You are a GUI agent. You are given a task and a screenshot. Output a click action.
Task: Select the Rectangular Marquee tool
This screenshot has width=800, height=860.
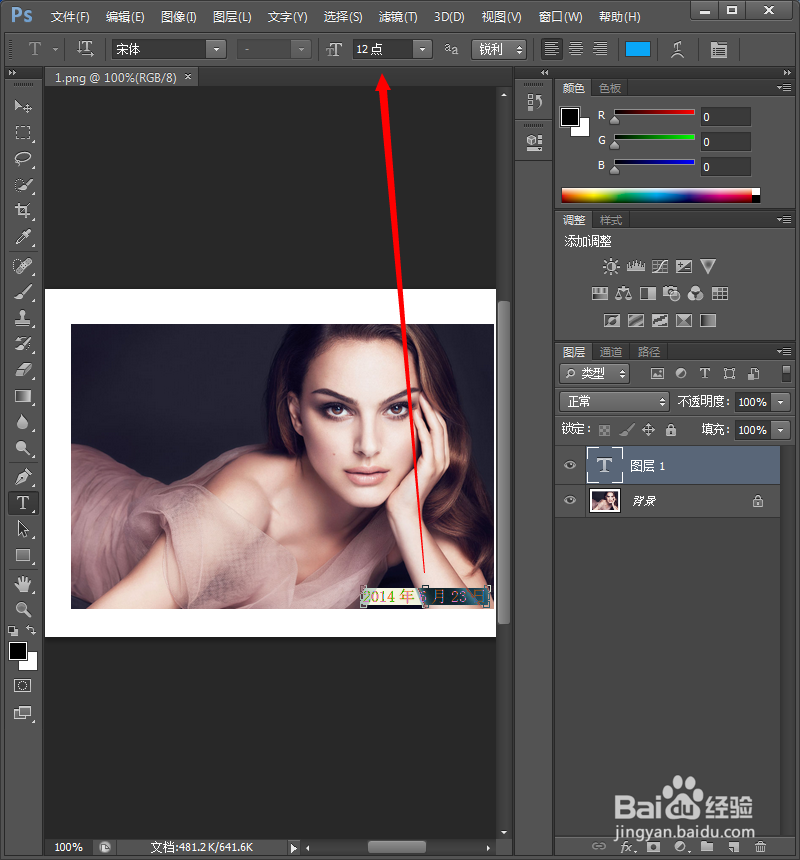point(22,132)
